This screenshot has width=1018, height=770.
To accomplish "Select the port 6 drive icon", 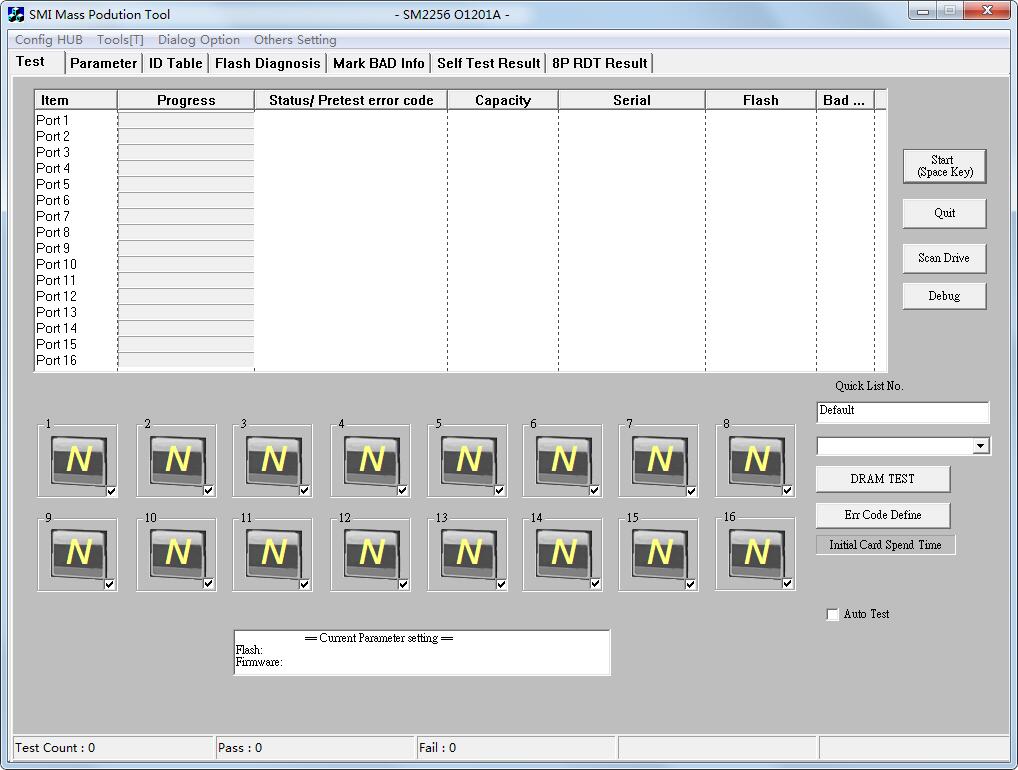I will pos(564,460).
